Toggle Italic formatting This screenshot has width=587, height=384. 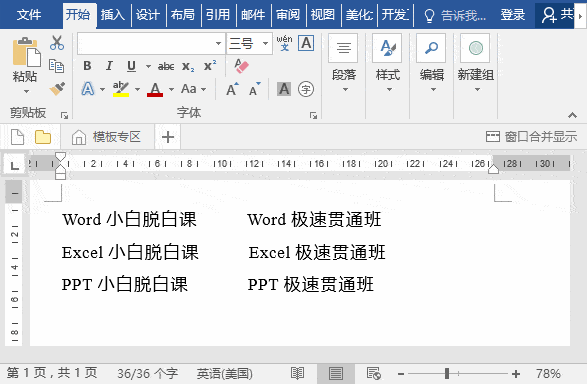click(x=109, y=66)
